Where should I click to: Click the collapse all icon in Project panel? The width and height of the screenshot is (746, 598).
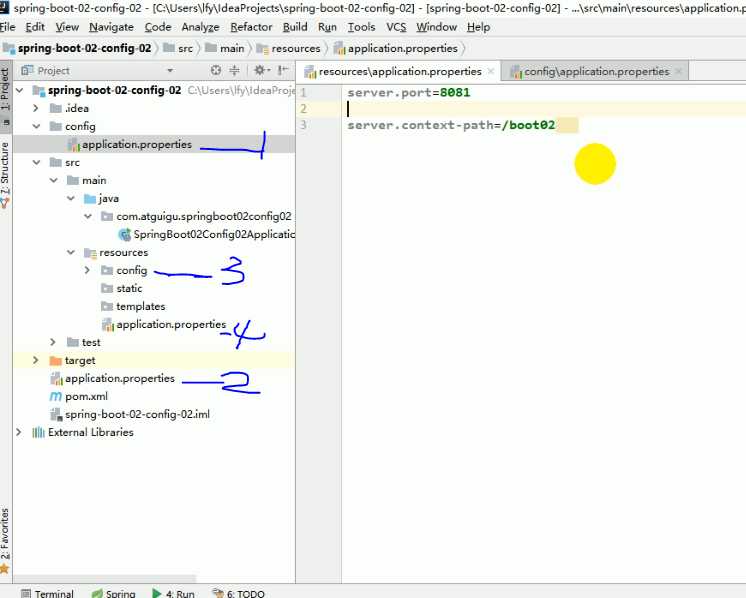coord(234,70)
